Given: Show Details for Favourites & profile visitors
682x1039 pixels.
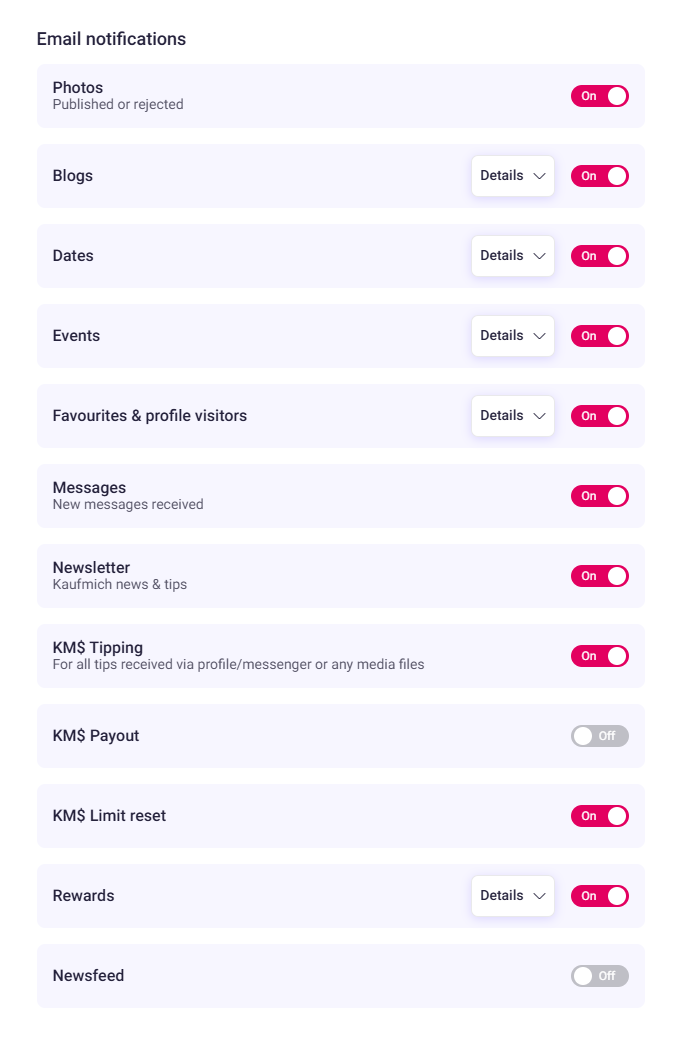Looking at the screenshot, I should coord(512,415).
